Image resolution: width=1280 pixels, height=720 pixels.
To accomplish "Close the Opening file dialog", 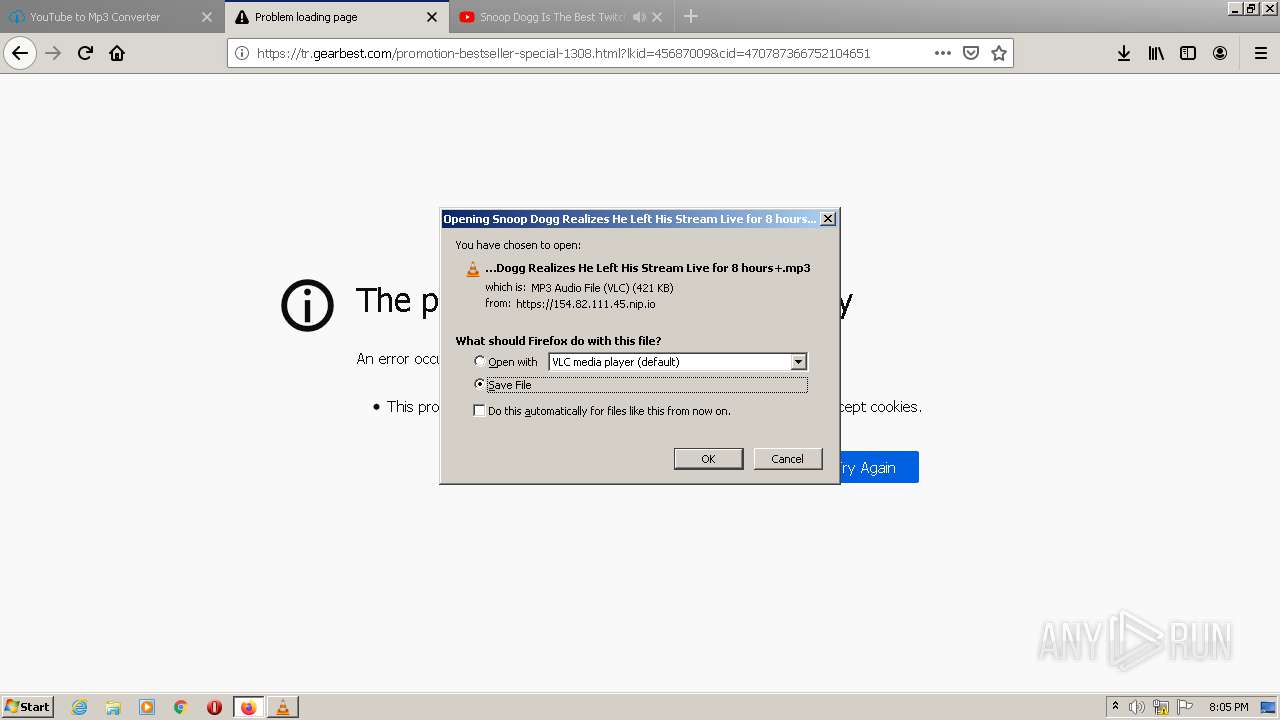I will pos(828,219).
